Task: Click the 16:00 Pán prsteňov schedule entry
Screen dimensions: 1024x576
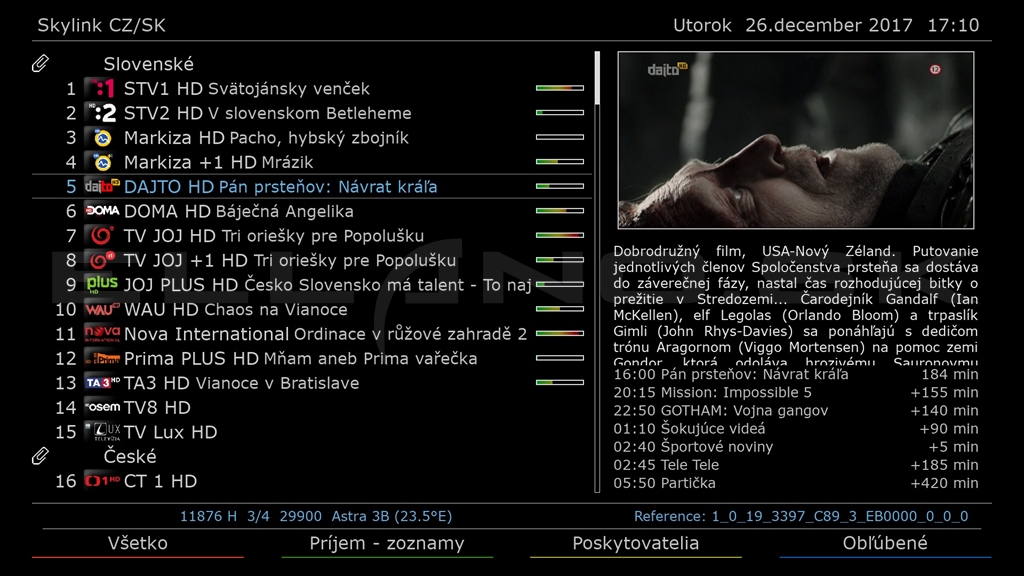Action: (x=795, y=374)
